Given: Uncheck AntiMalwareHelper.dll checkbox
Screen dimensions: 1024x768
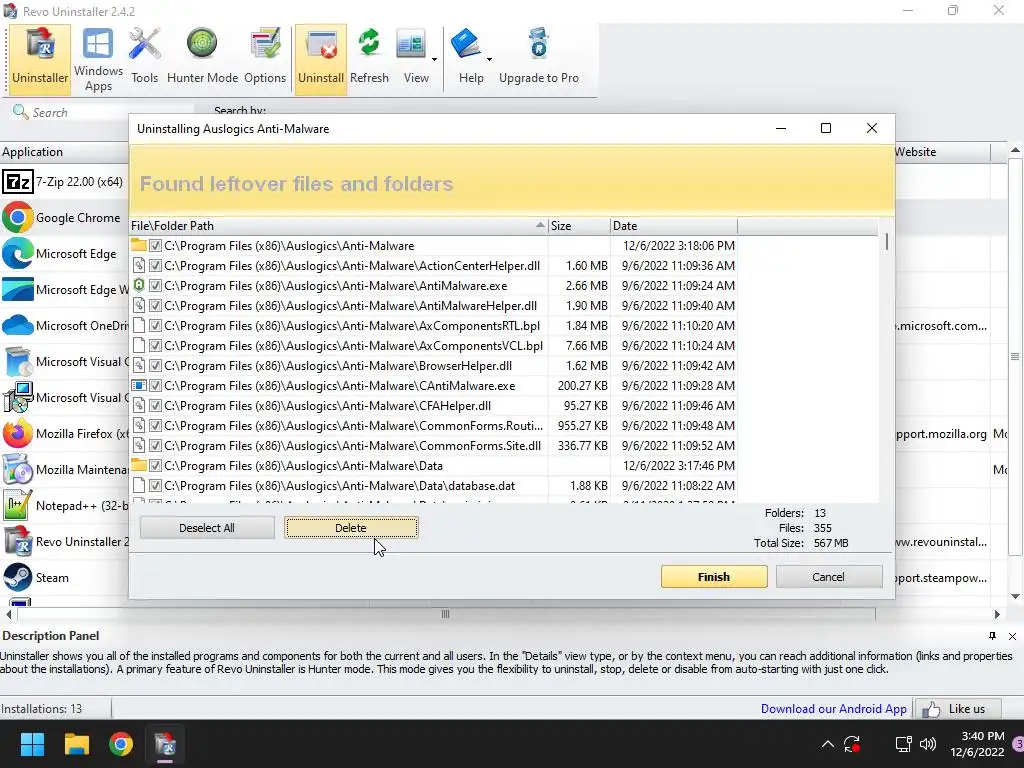Looking at the screenshot, I should (x=155, y=306).
